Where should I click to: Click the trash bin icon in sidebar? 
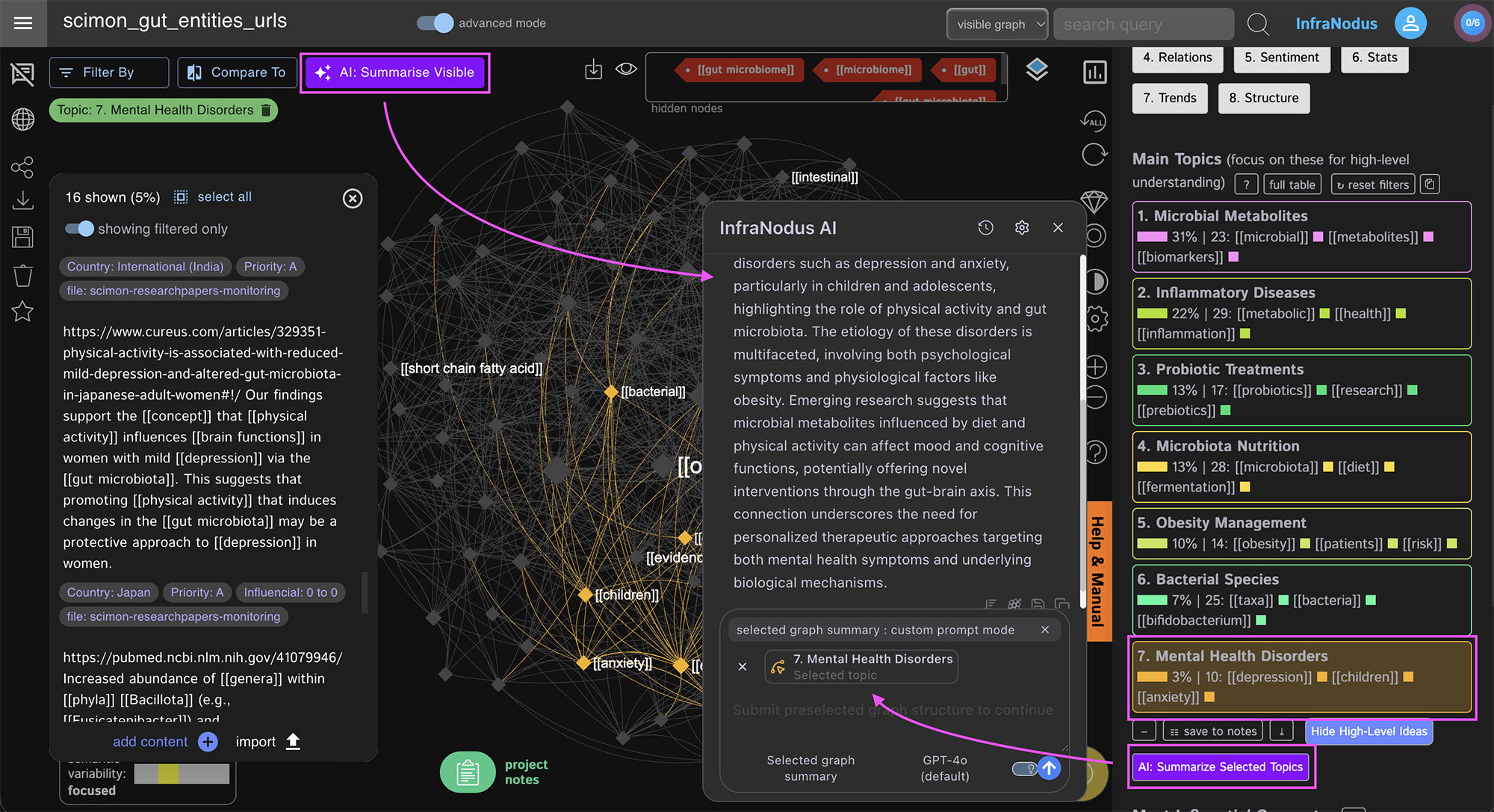pyautogui.click(x=22, y=276)
